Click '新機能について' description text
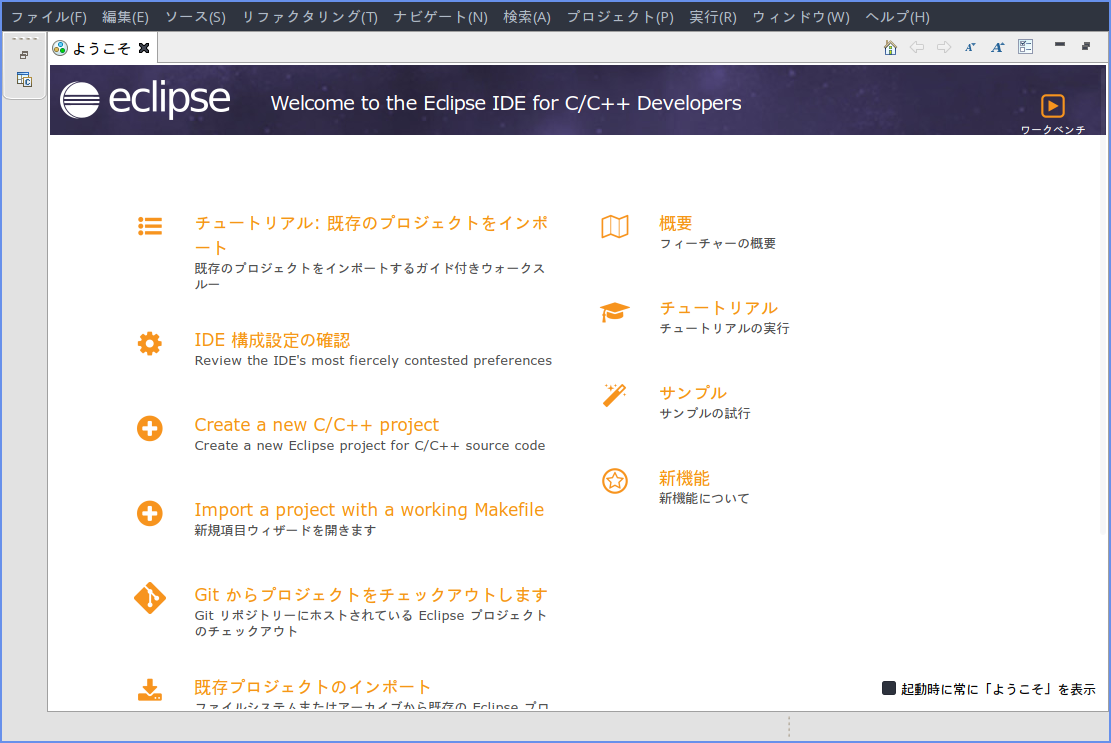 704,499
